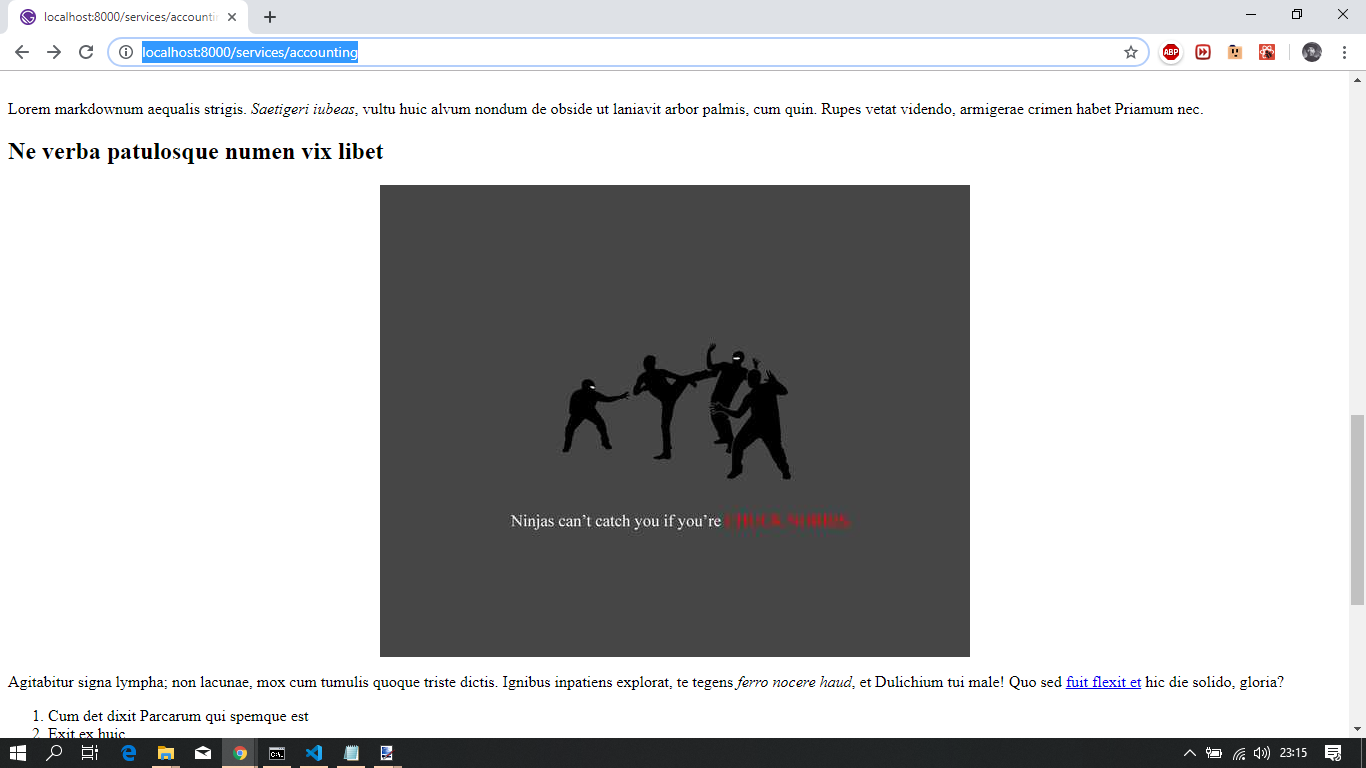
Task: Open a new browser tab
Action: pyautogui.click(x=270, y=16)
